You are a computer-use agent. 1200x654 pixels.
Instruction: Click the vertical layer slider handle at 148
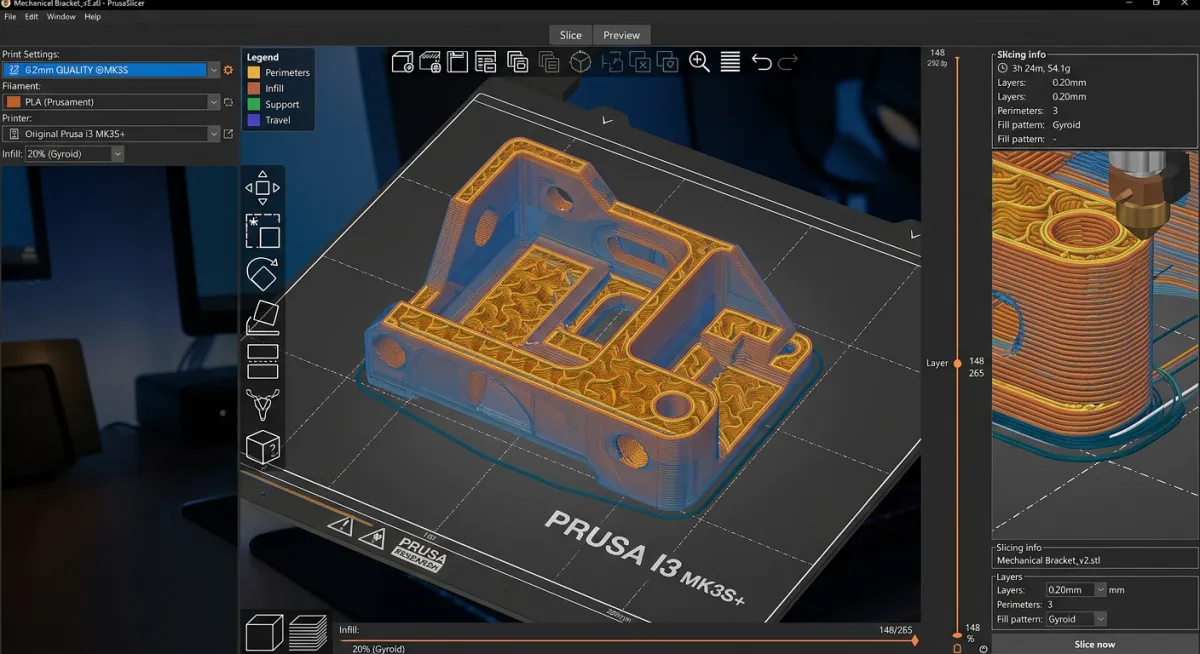957,363
